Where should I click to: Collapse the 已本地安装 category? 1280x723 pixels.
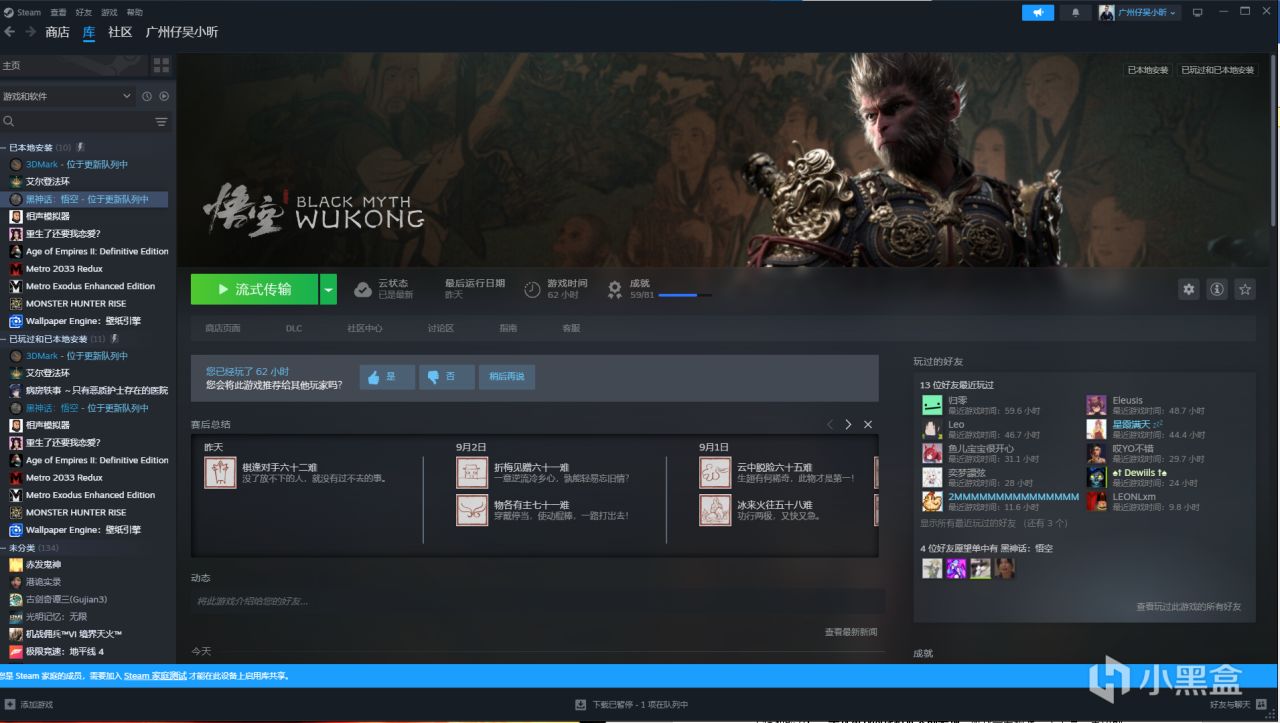point(4,147)
